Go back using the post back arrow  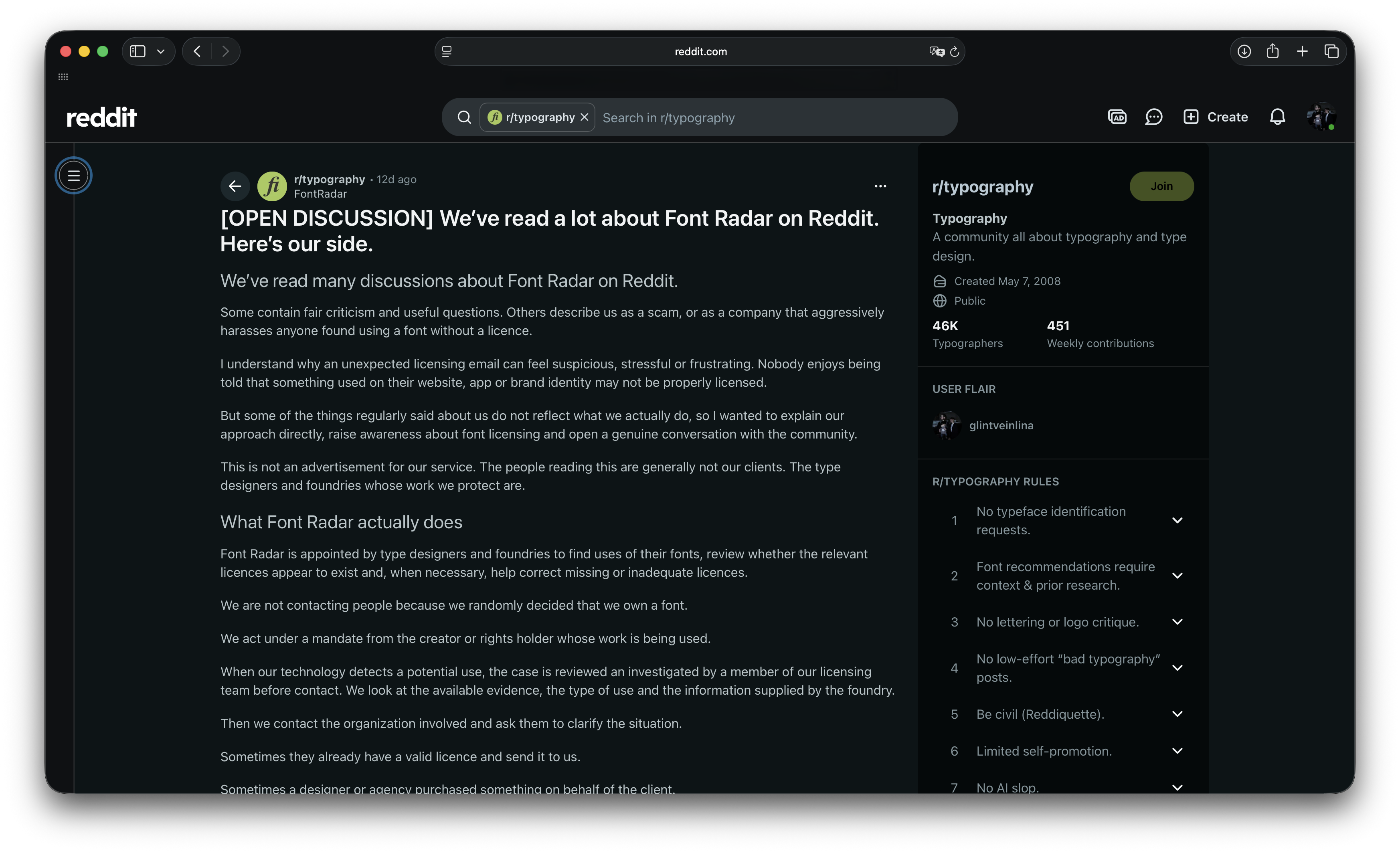tap(235, 186)
